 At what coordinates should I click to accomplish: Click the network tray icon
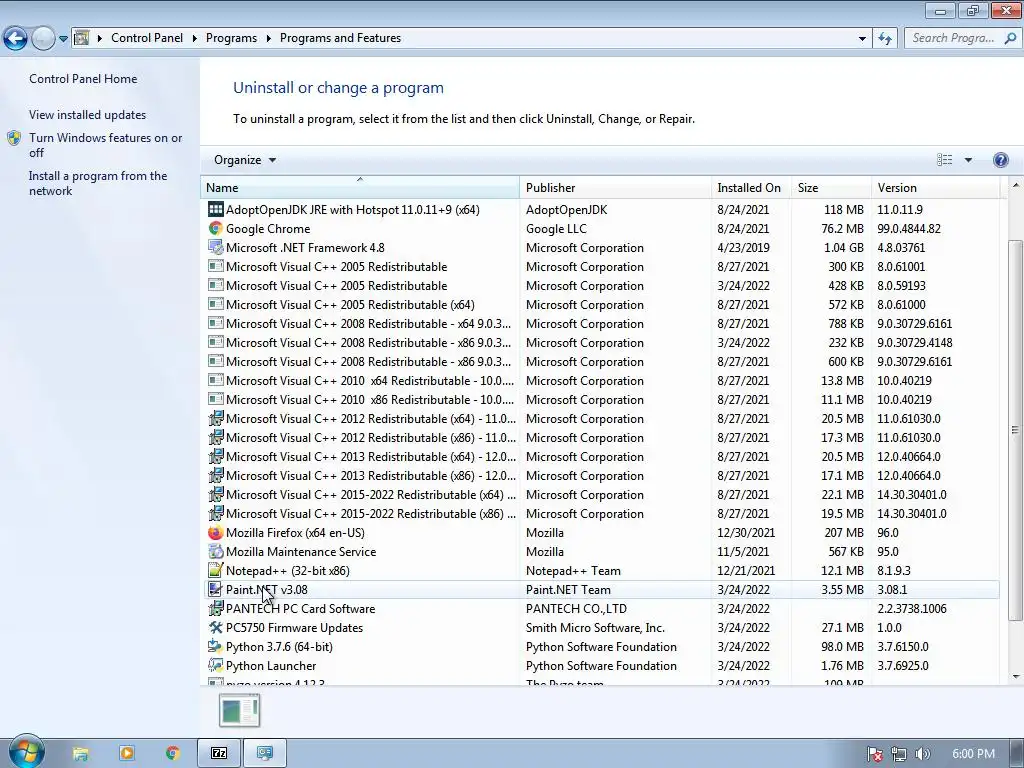[x=899, y=754]
